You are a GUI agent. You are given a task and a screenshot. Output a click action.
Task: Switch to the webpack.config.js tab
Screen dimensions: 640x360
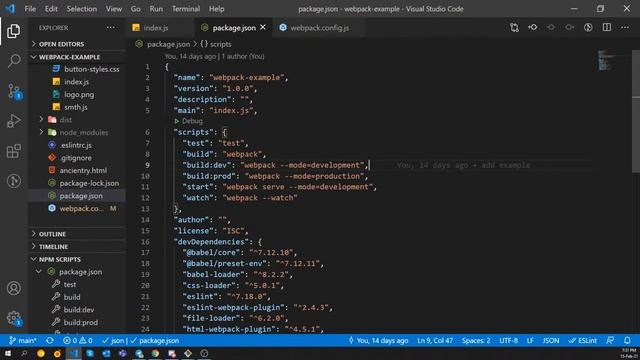(320, 28)
